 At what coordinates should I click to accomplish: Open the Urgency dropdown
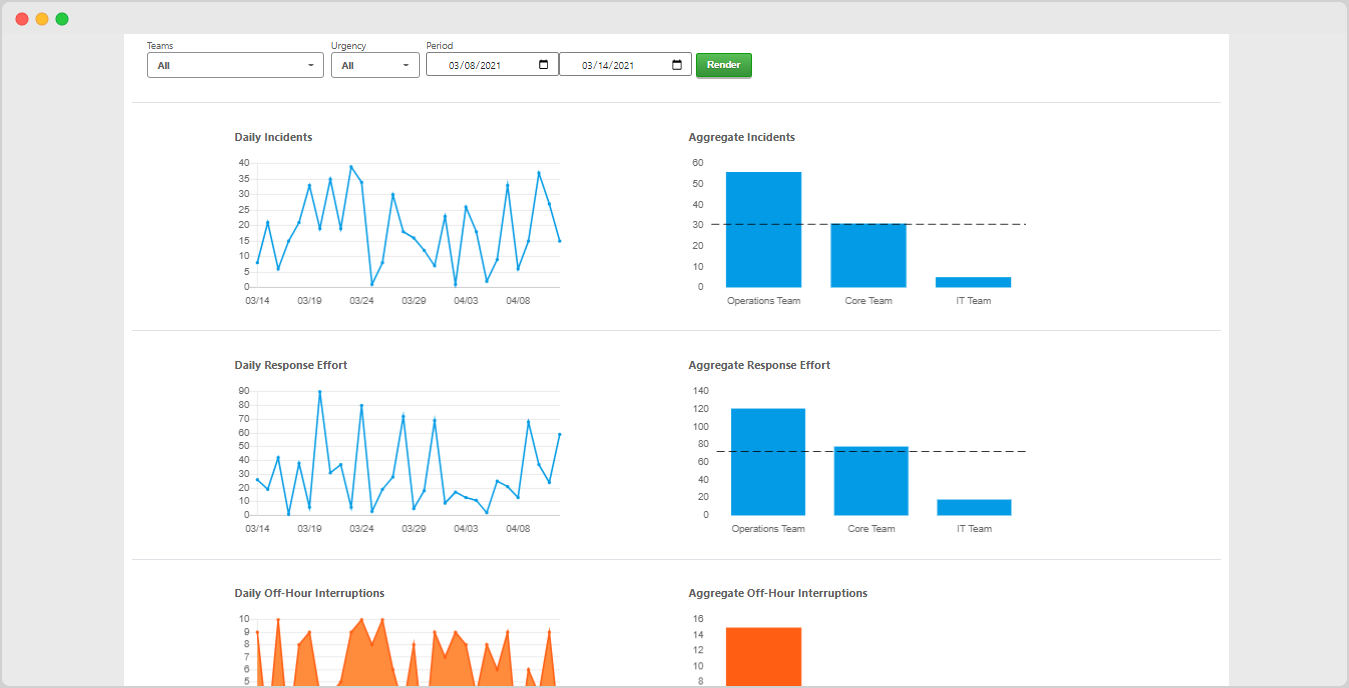click(x=375, y=65)
